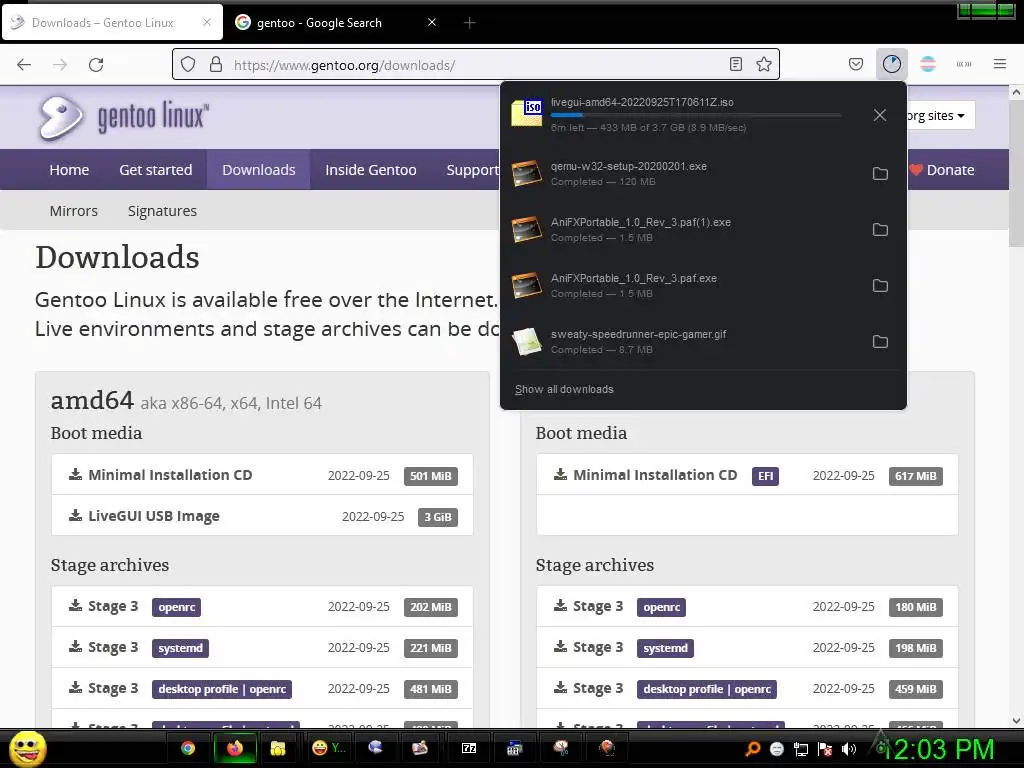Click the Donate heart link

942,170
